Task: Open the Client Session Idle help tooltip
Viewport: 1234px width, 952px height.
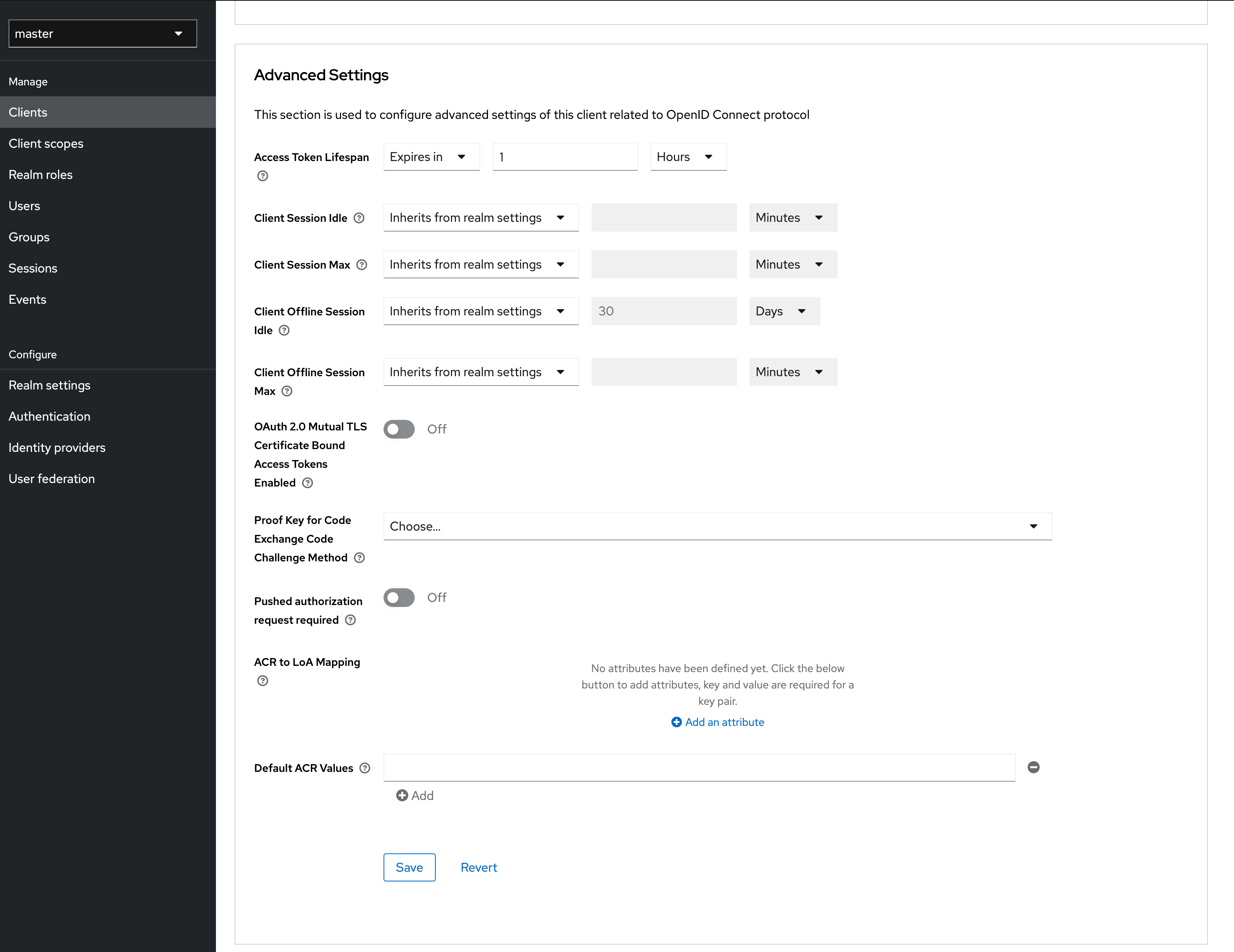Action: (359, 218)
